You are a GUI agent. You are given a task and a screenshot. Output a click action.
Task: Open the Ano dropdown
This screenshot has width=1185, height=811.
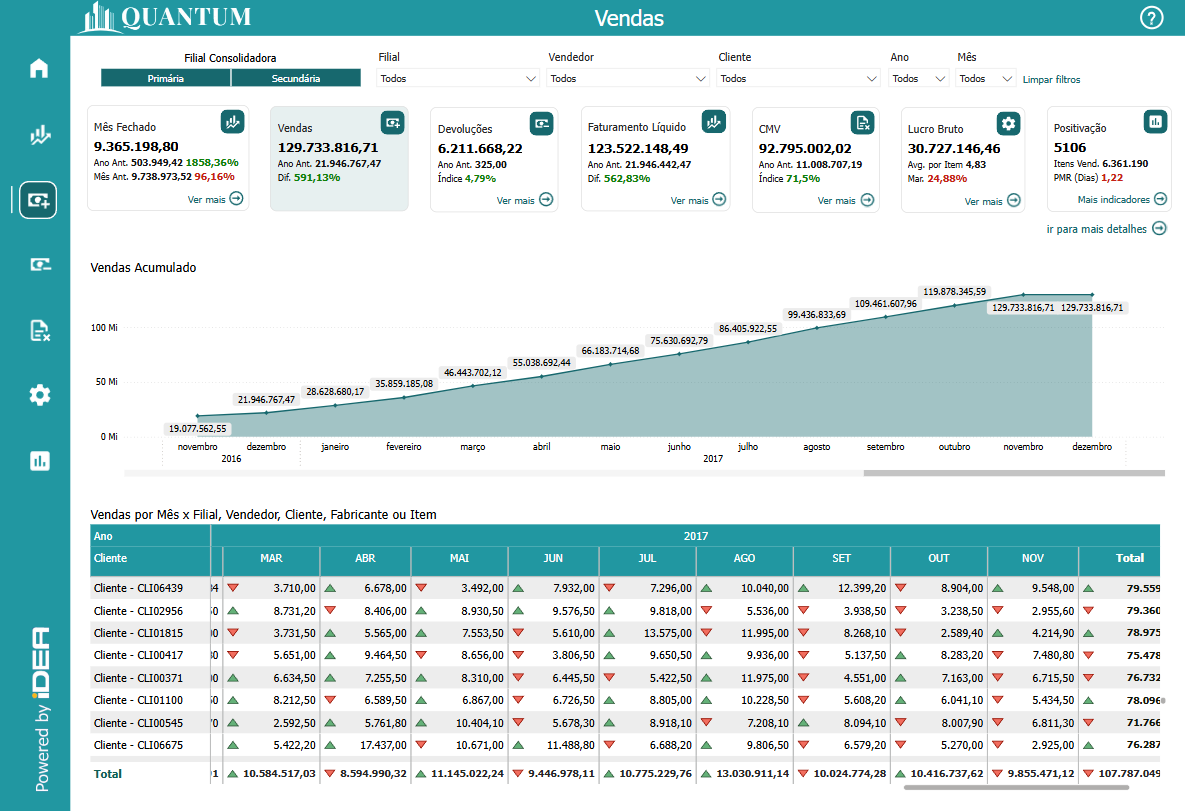(x=919, y=79)
